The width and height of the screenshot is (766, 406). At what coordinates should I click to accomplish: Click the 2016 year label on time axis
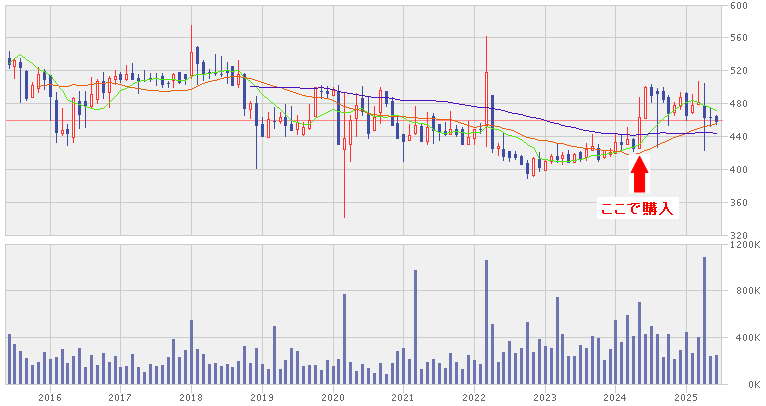[x=50, y=397]
